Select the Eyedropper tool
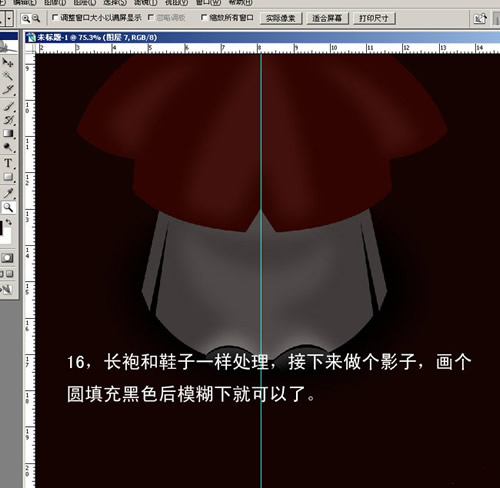The height and width of the screenshot is (488, 500). (8, 193)
